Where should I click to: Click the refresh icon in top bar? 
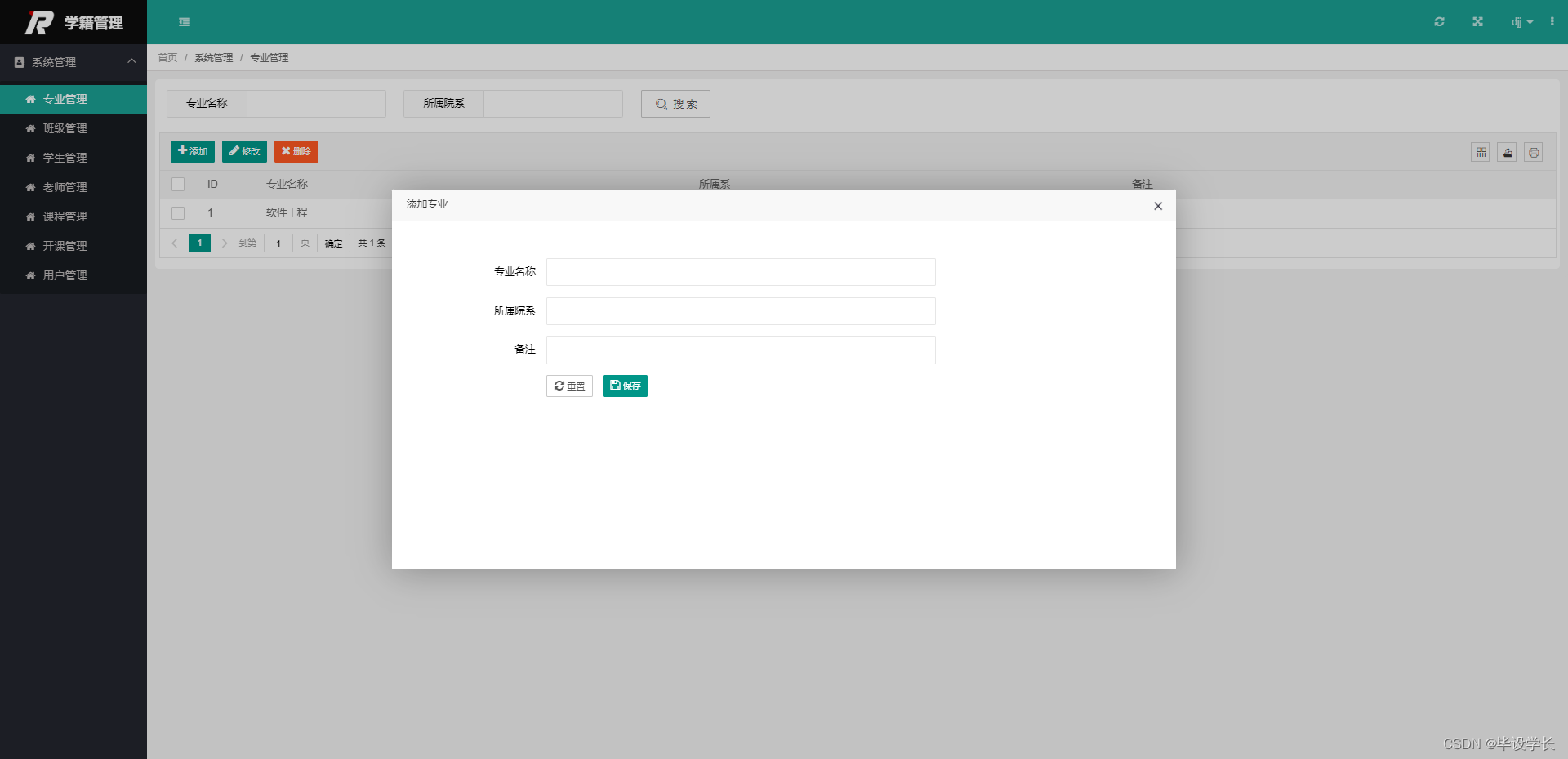tap(1439, 22)
